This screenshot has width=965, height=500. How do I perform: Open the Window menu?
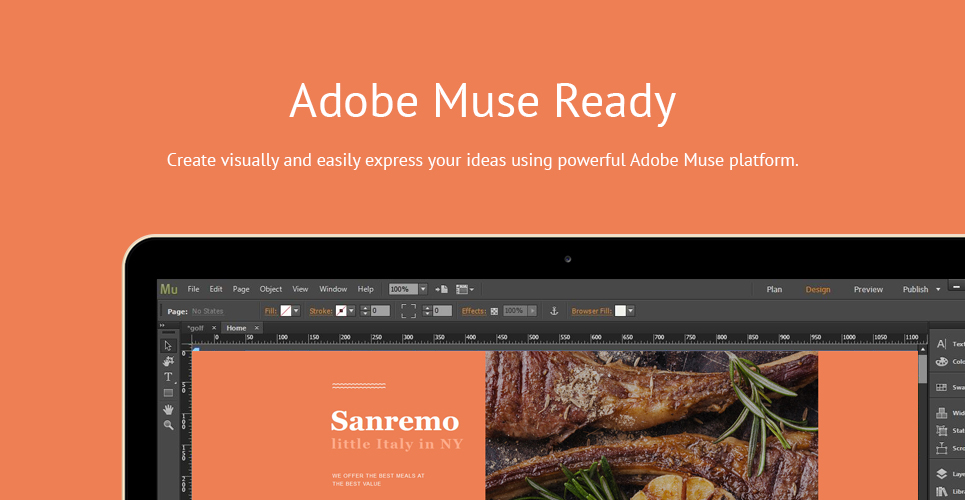[333, 289]
